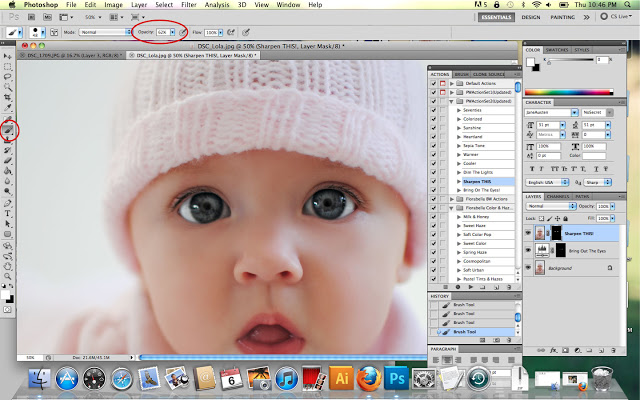
Task: Toggle the airbrush icon next to Flow
Action: coord(231,32)
